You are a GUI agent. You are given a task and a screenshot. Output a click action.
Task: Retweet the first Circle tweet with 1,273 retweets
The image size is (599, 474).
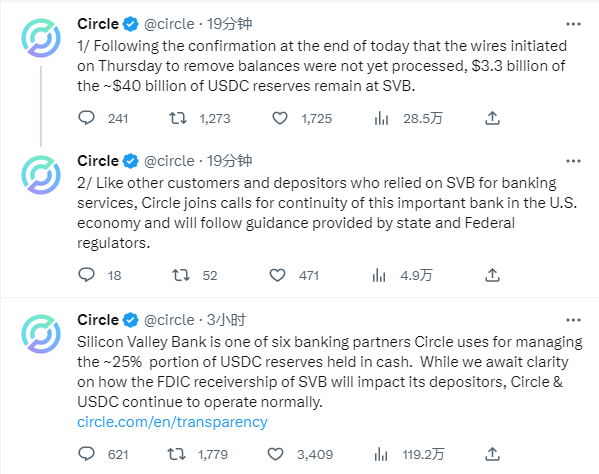(178, 118)
